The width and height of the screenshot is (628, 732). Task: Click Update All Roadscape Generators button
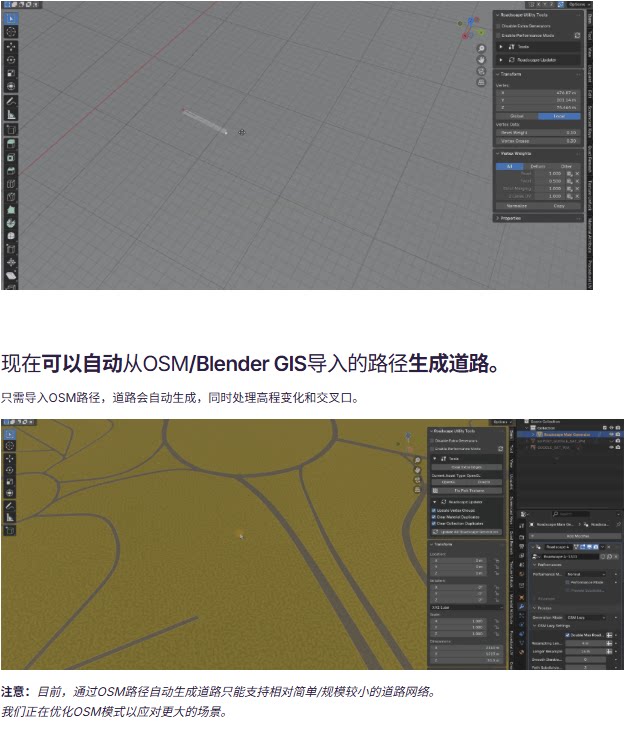pyautogui.click(x=467, y=532)
